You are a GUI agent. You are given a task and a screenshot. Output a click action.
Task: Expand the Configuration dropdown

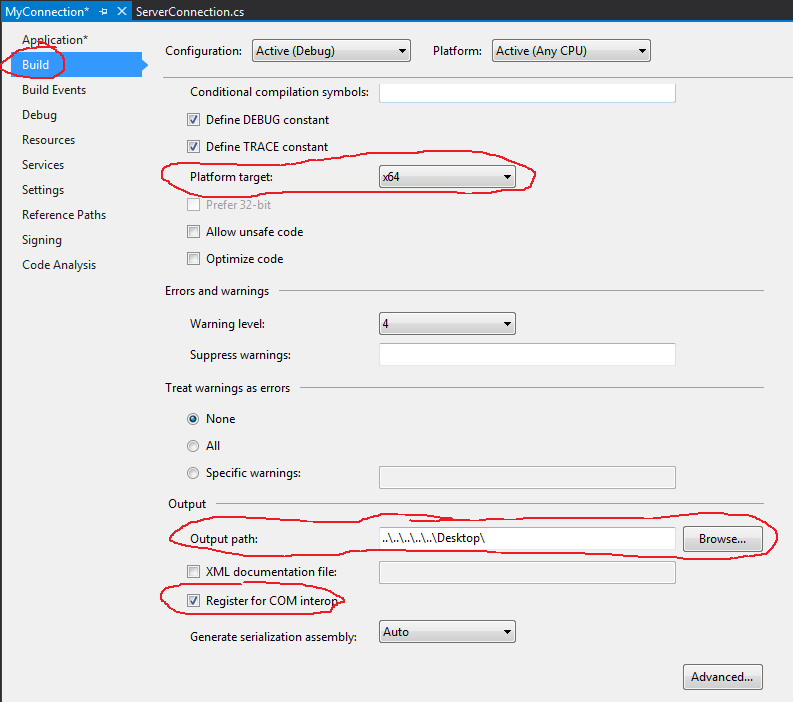[x=331, y=51]
